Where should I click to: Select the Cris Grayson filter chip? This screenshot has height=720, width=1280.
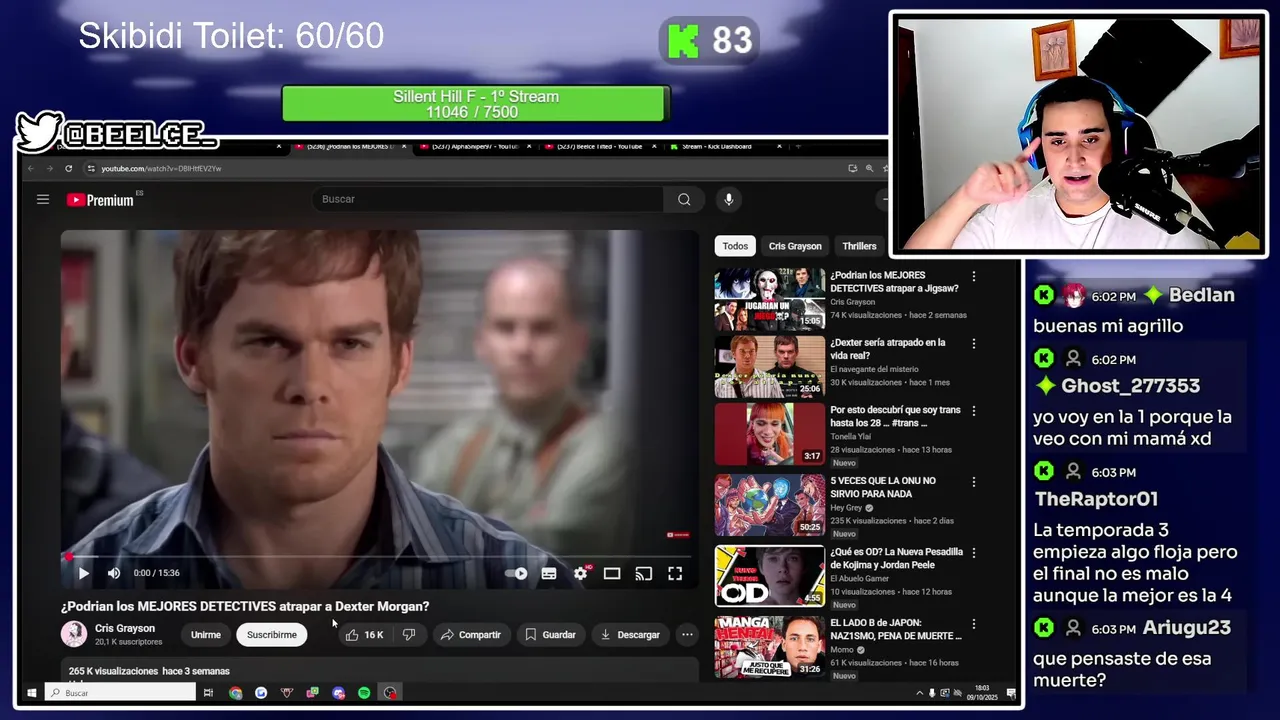point(795,246)
